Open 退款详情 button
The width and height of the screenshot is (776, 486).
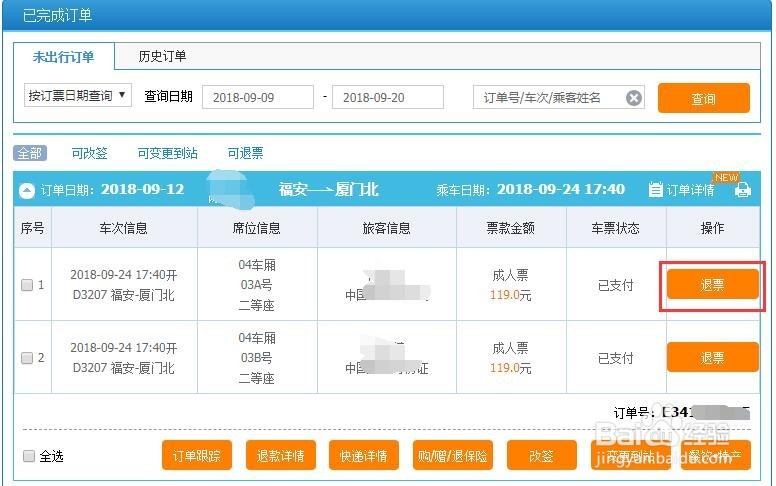(x=281, y=455)
